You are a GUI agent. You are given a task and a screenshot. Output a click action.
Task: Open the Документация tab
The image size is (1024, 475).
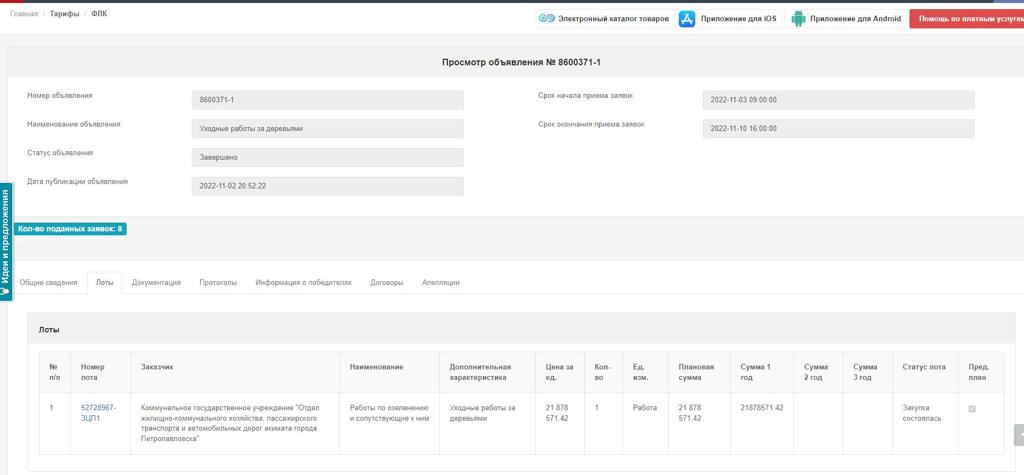coord(156,283)
